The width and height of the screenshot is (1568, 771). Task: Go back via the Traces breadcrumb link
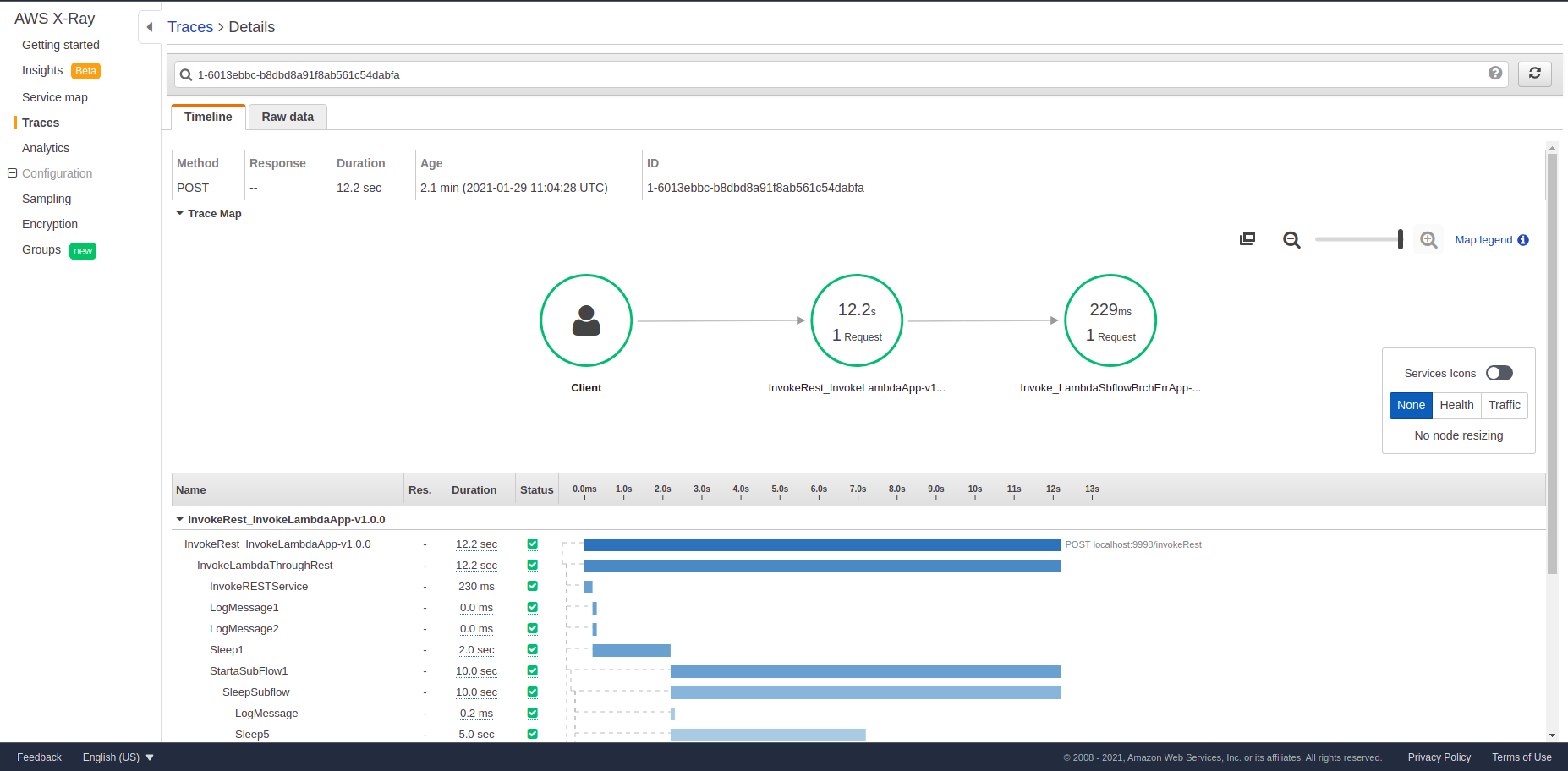tap(190, 27)
